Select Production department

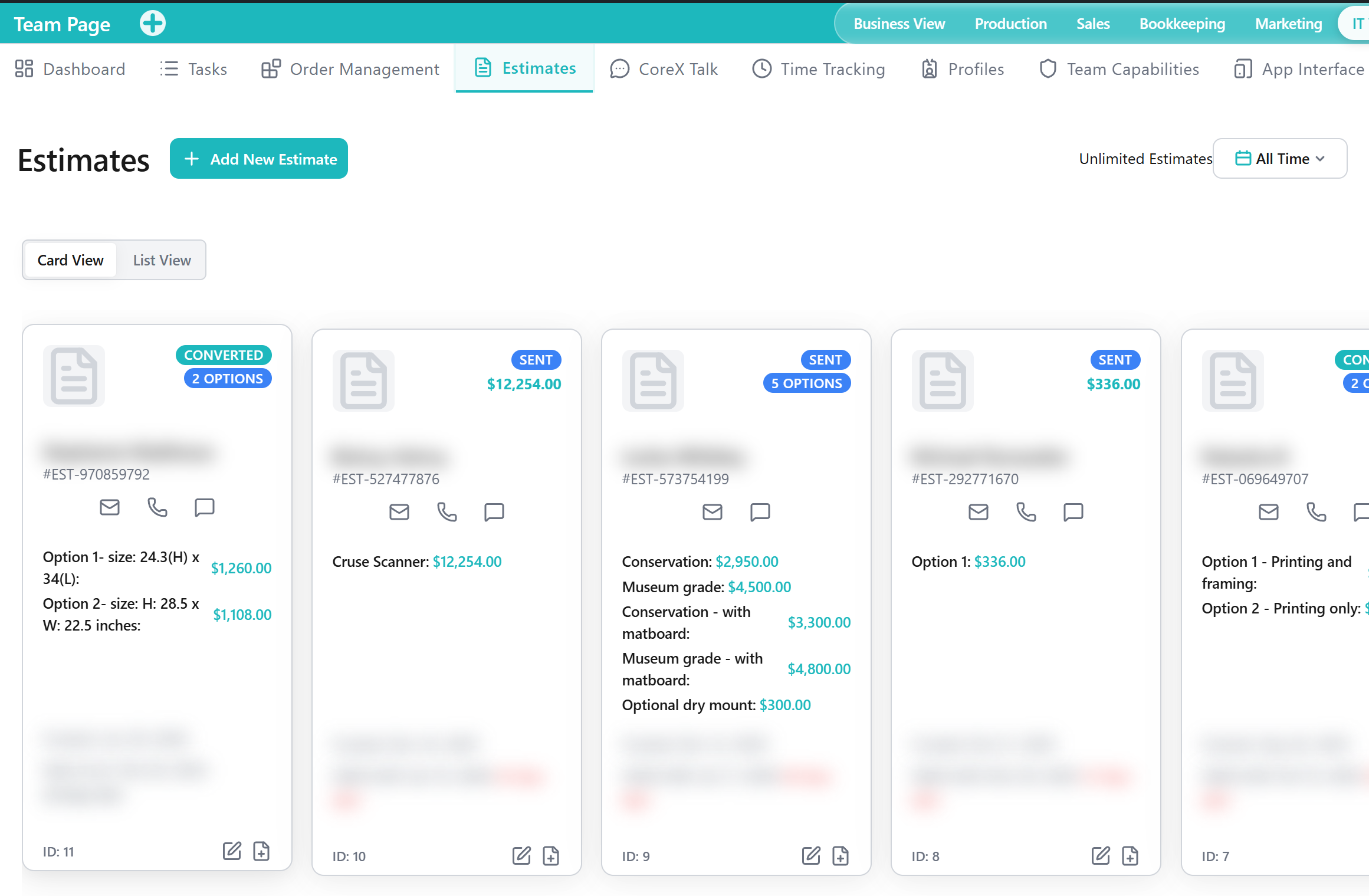pos(1010,24)
